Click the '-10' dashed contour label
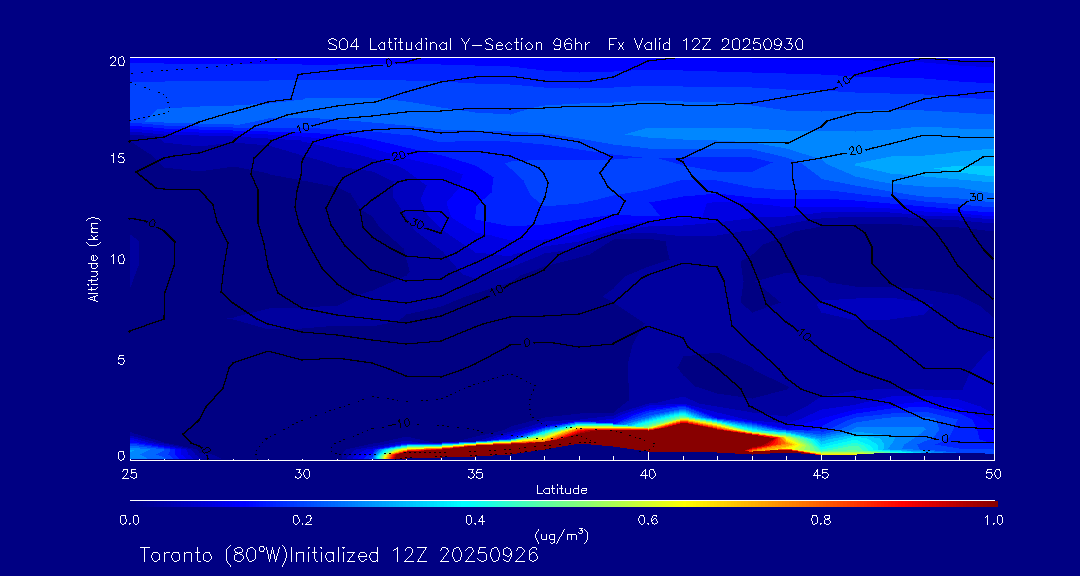This screenshot has width=1080, height=576. 402,422
